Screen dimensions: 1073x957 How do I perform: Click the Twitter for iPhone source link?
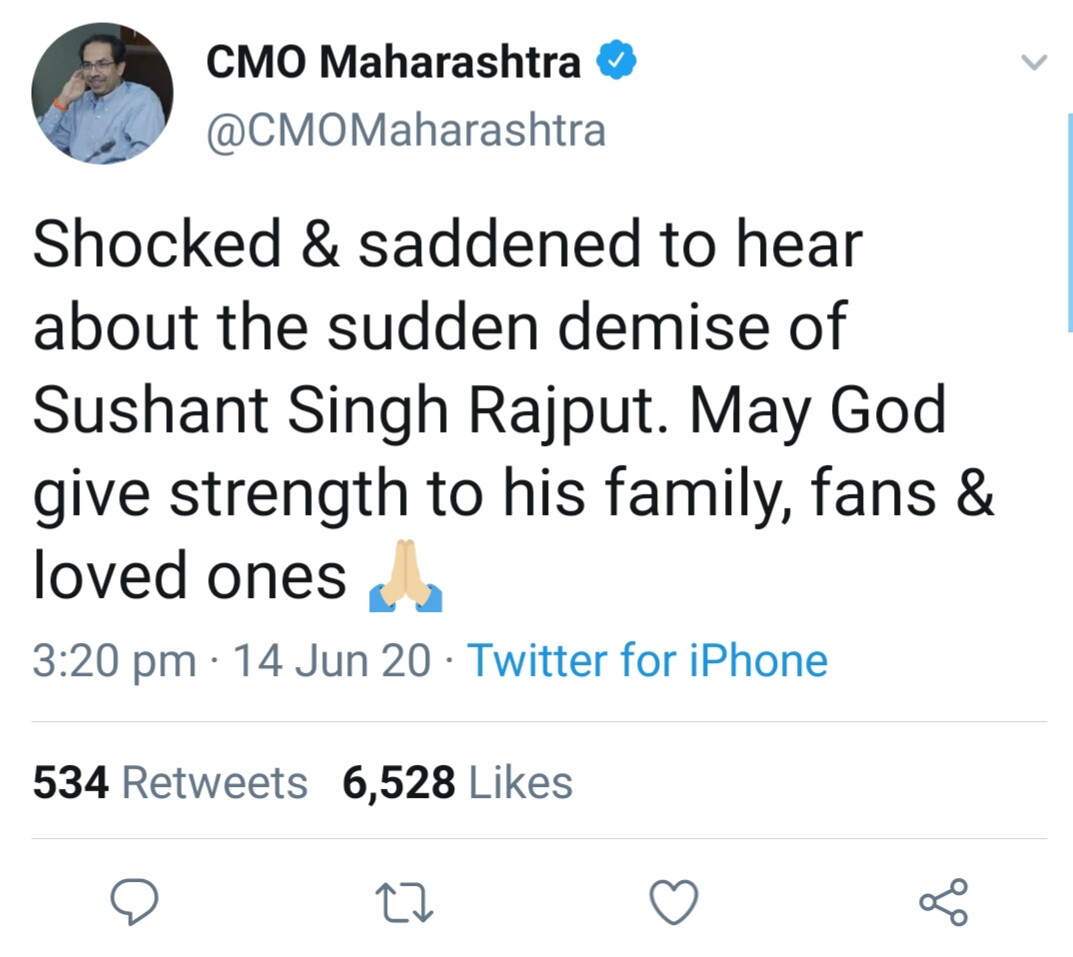tap(648, 661)
